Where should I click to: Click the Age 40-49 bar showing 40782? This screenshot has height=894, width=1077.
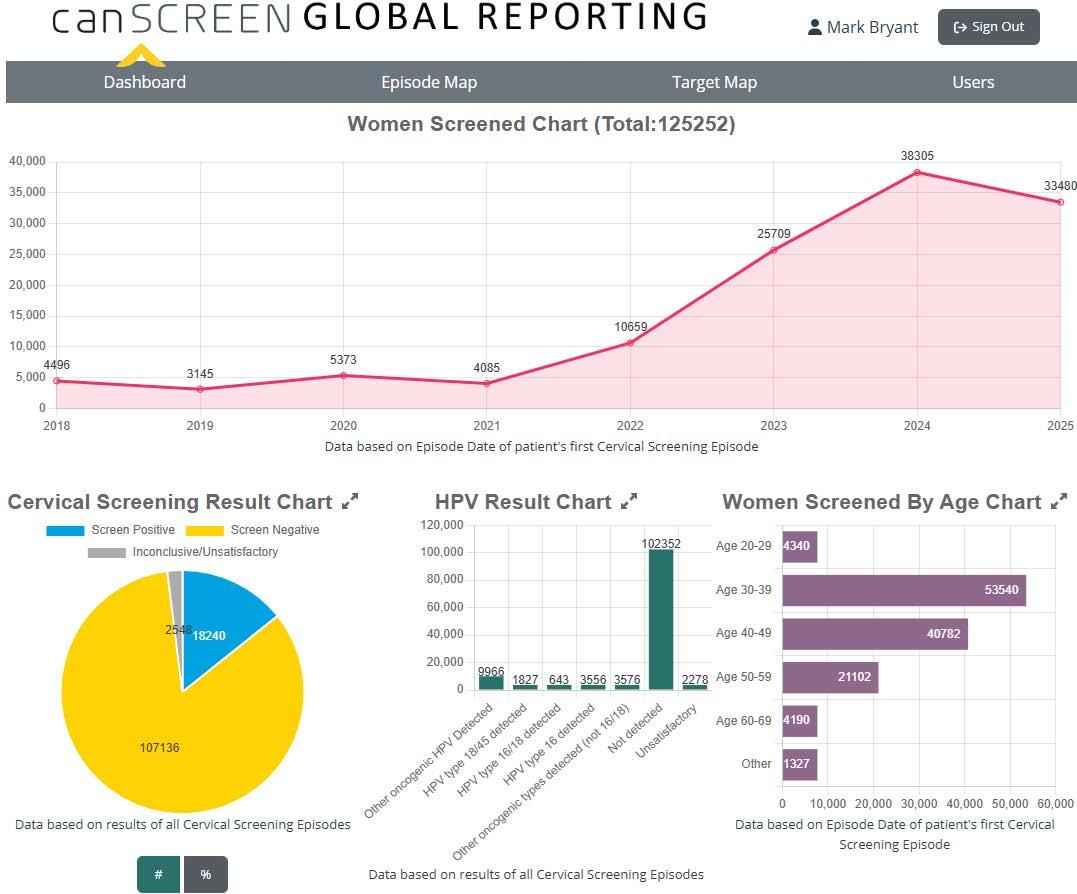point(875,634)
